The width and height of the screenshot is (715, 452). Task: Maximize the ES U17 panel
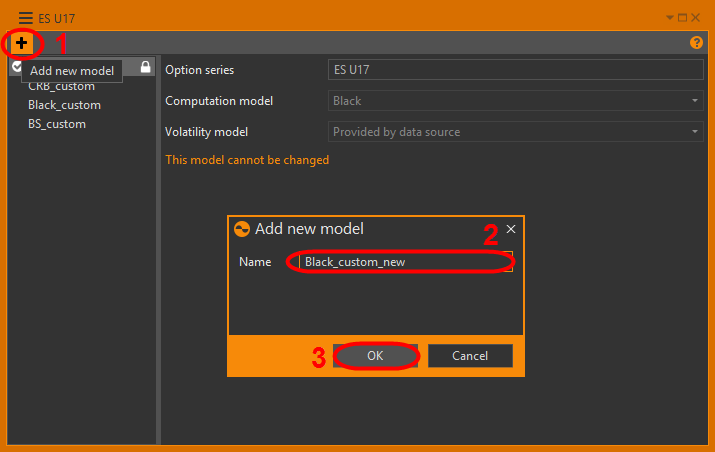[683, 17]
